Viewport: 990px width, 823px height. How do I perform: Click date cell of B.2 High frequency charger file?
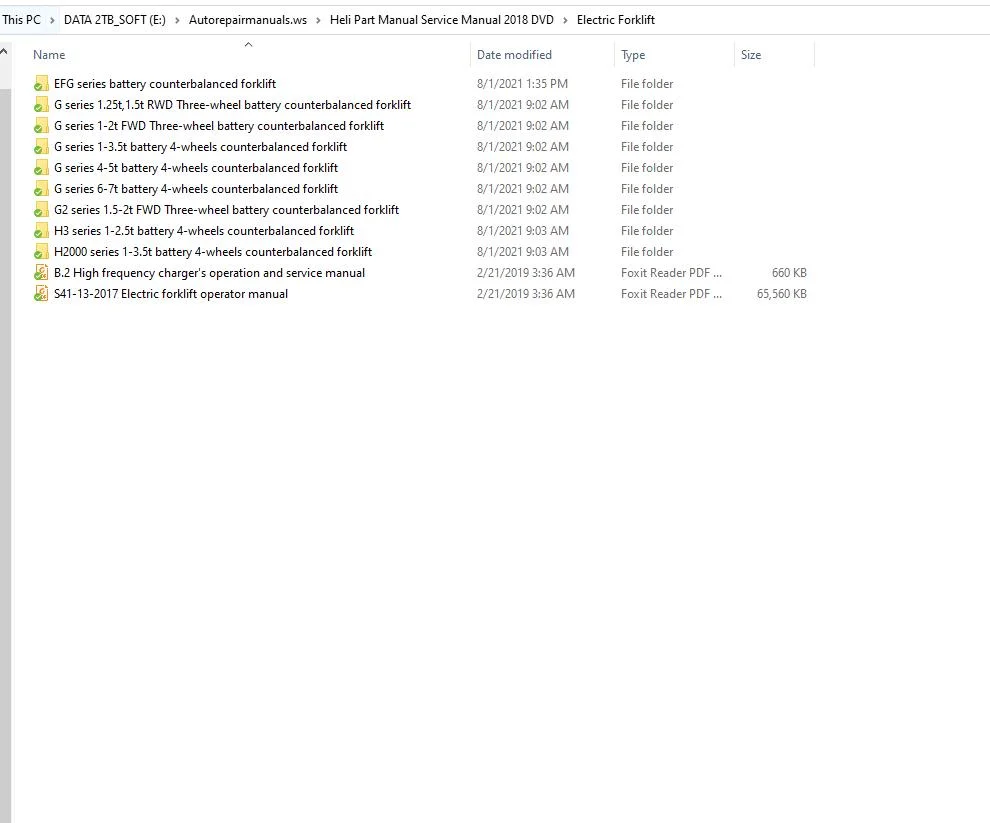pos(526,273)
